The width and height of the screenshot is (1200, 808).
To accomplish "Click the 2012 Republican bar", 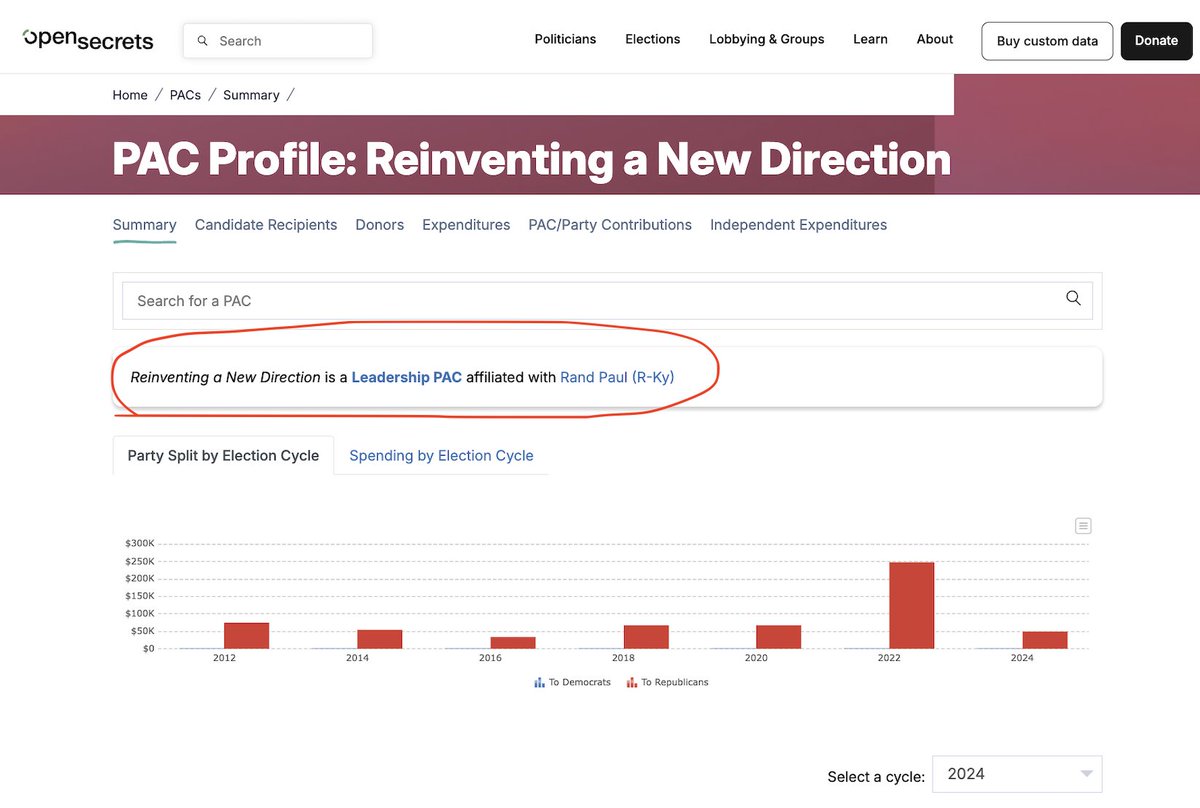I will [246, 635].
